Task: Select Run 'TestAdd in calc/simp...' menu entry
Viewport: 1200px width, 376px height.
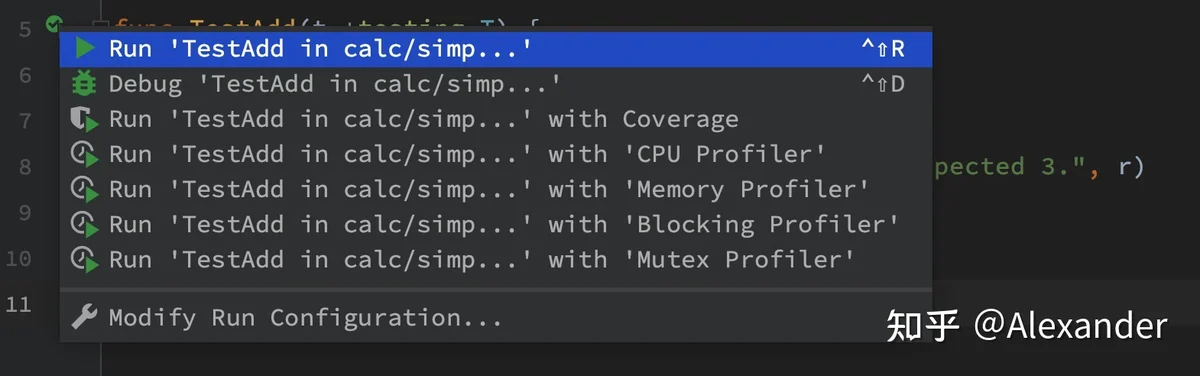Action: [x=496, y=49]
